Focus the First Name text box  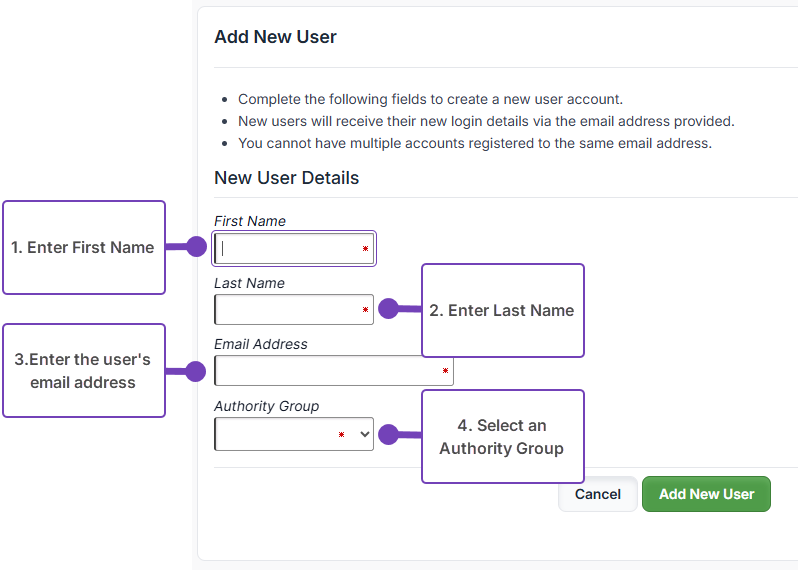[x=288, y=249]
